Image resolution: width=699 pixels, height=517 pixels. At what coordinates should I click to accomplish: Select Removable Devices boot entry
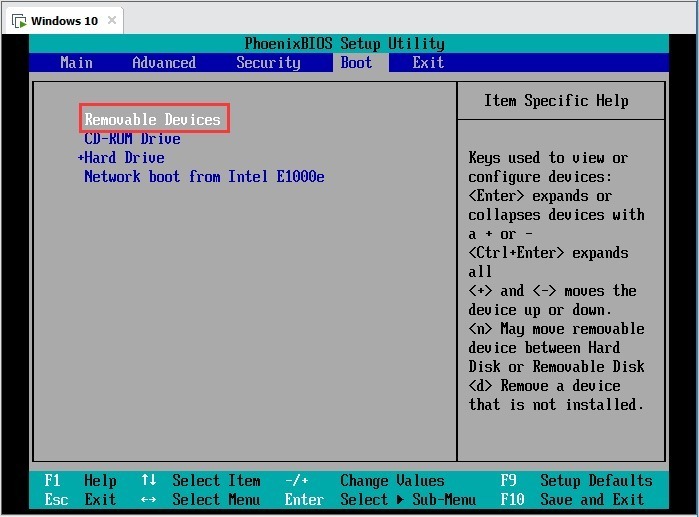tap(153, 119)
